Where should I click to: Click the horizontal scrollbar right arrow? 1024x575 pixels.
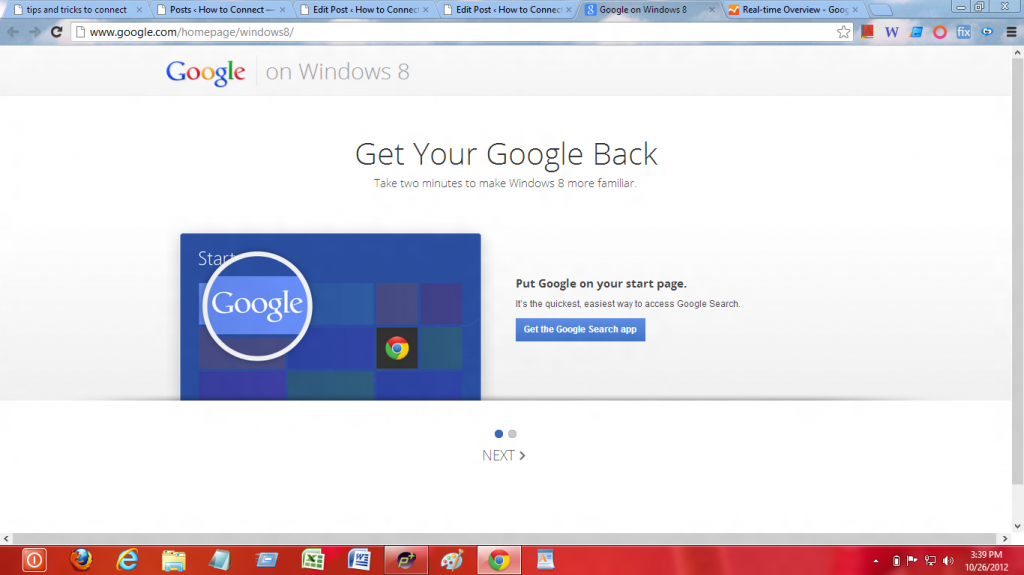pyautogui.click(x=1005, y=538)
